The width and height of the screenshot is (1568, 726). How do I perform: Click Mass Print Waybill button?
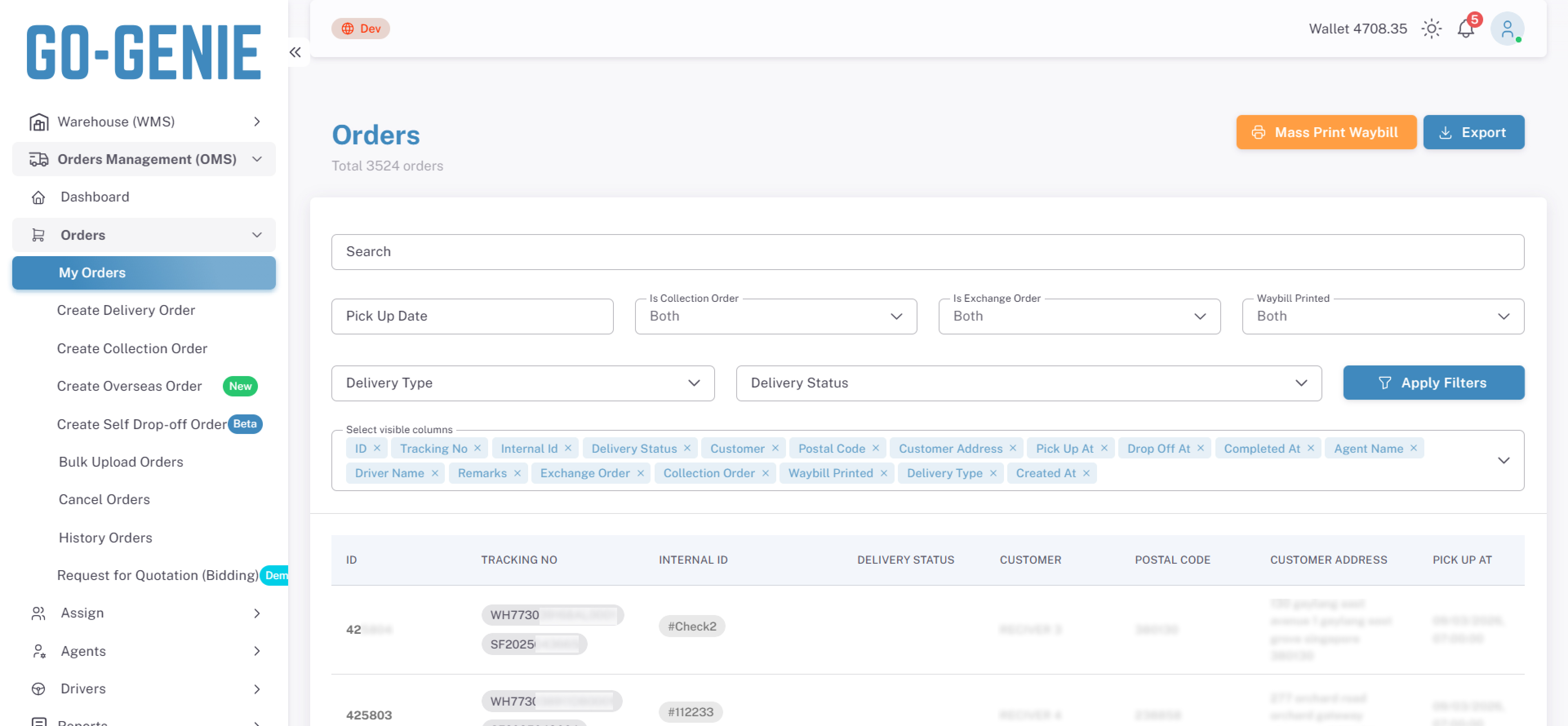coord(1326,132)
